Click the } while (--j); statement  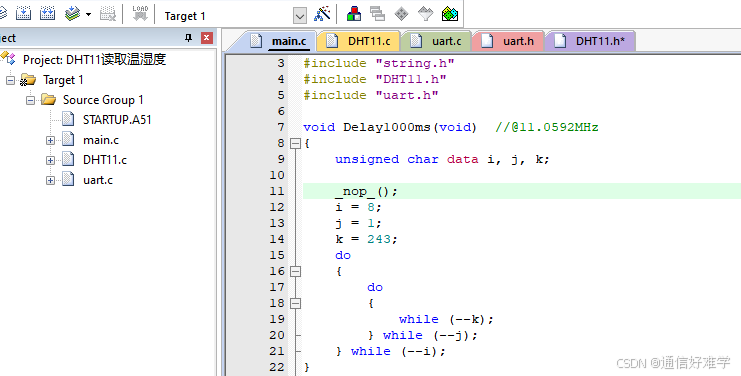pos(423,335)
